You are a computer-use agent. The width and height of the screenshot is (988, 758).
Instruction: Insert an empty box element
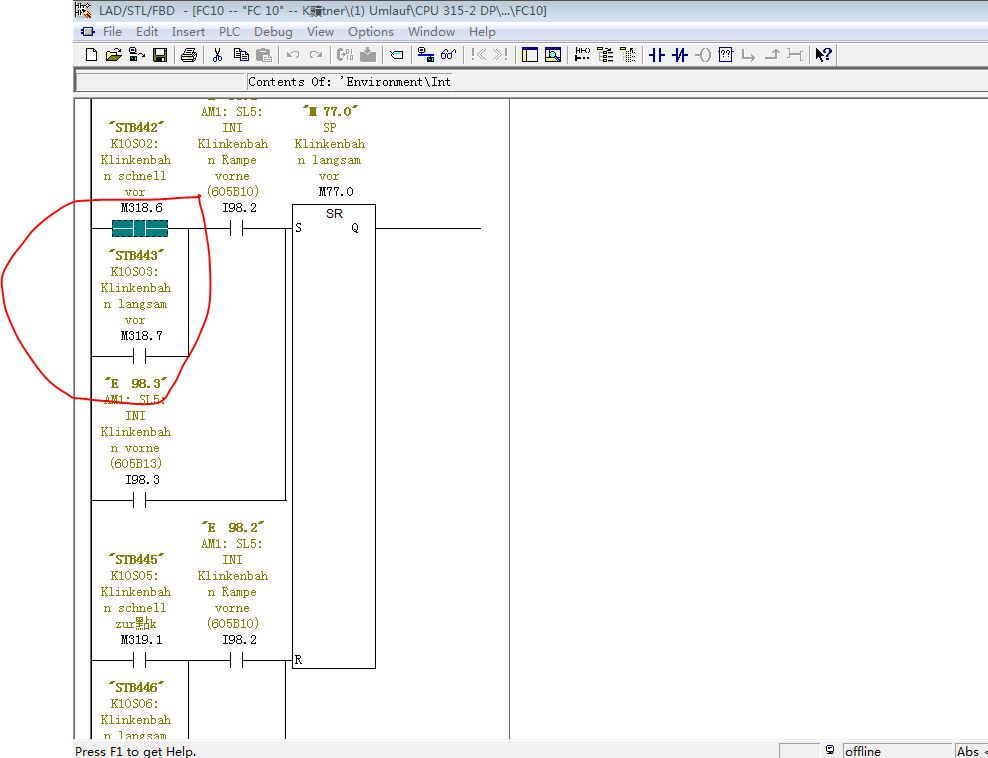[726, 55]
